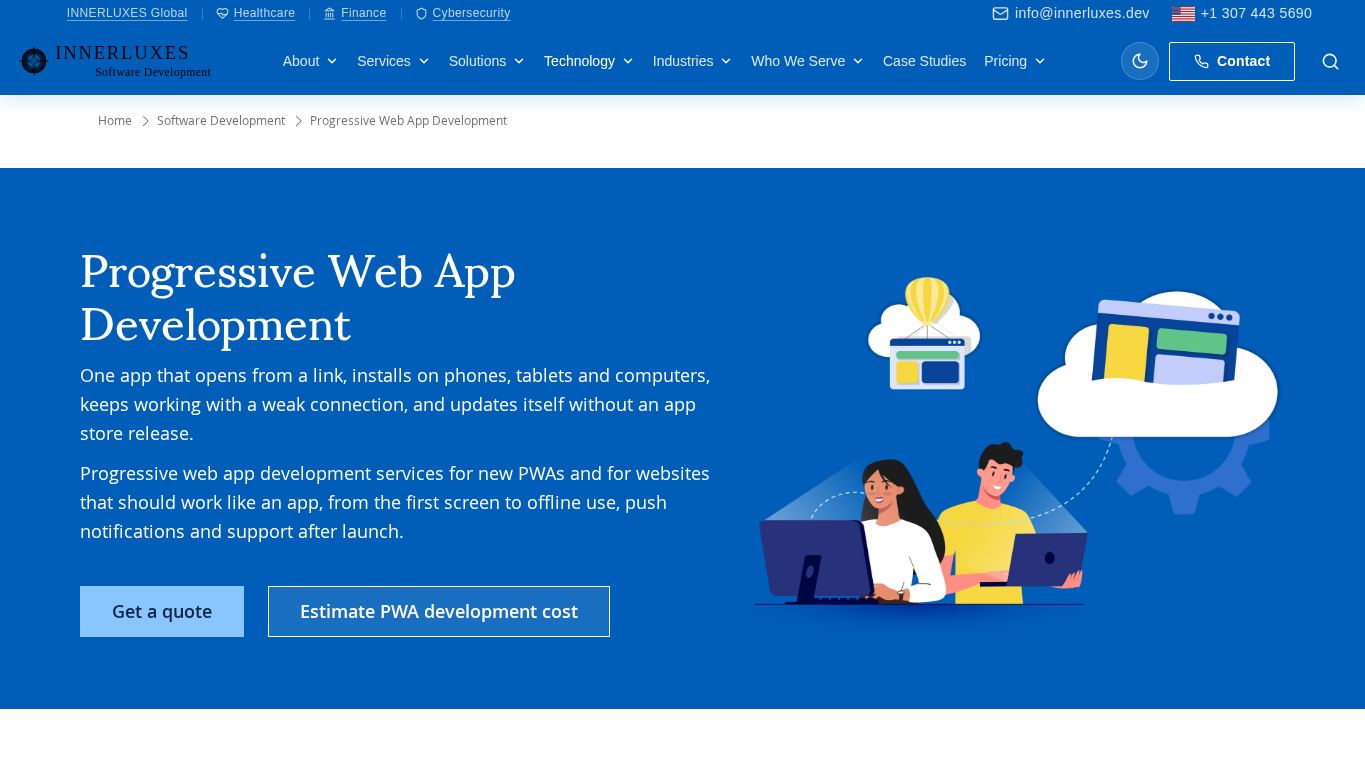This screenshot has width=1365, height=768.
Task: Expand the Pricing dropdown chevron
Action: (x=1040, y=61)
